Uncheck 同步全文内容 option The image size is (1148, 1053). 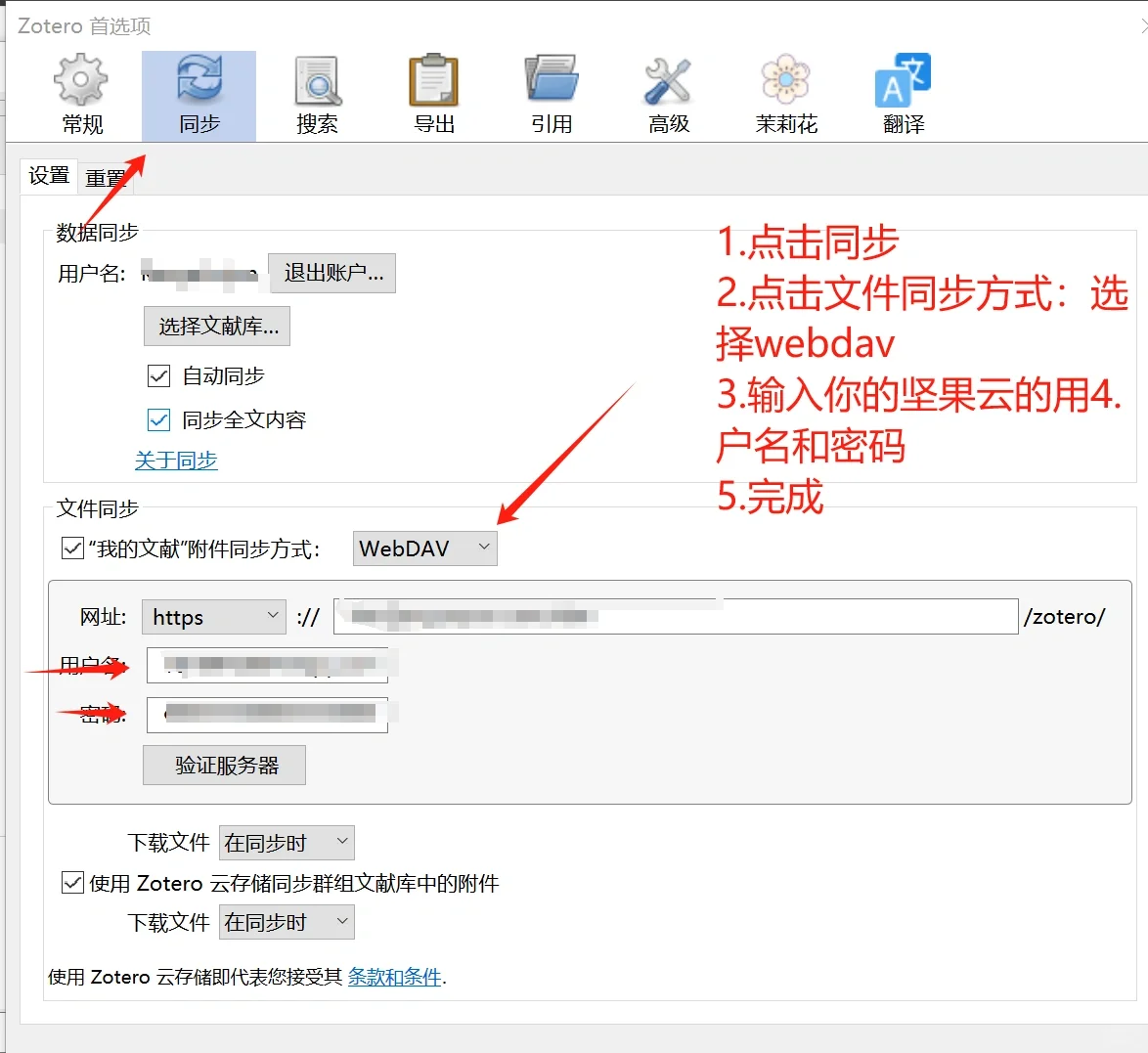158,419
